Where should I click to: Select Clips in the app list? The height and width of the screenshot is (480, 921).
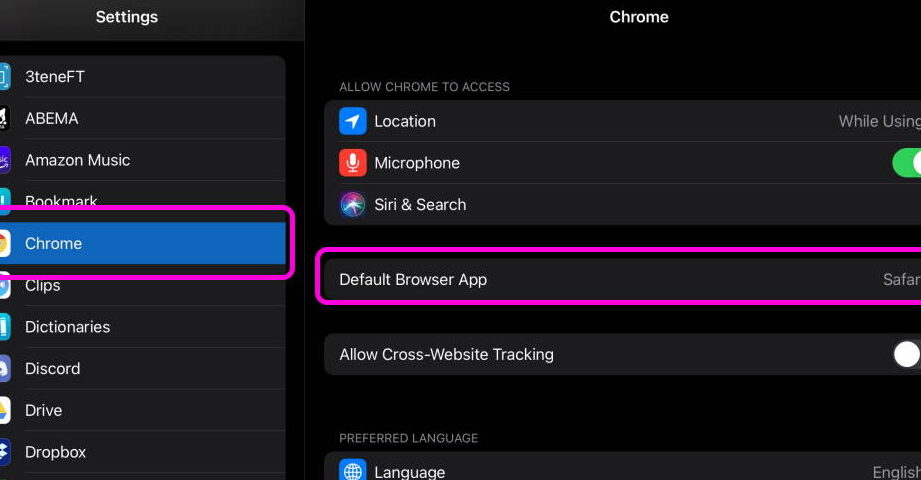pyautogui.click(x=143, y=286)
